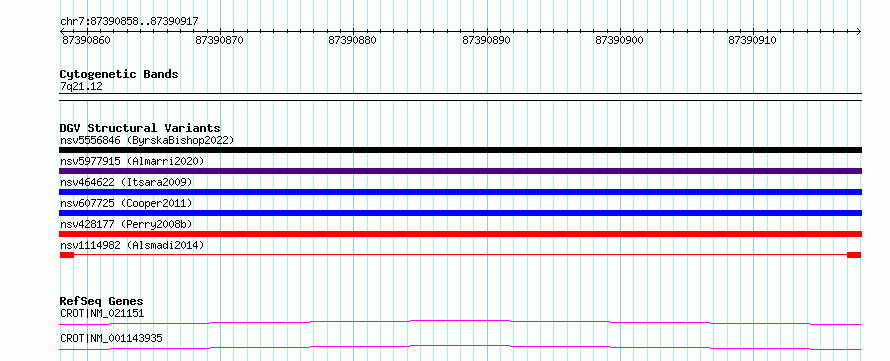Select the 7q21.12 band label

tap(81, 87)
